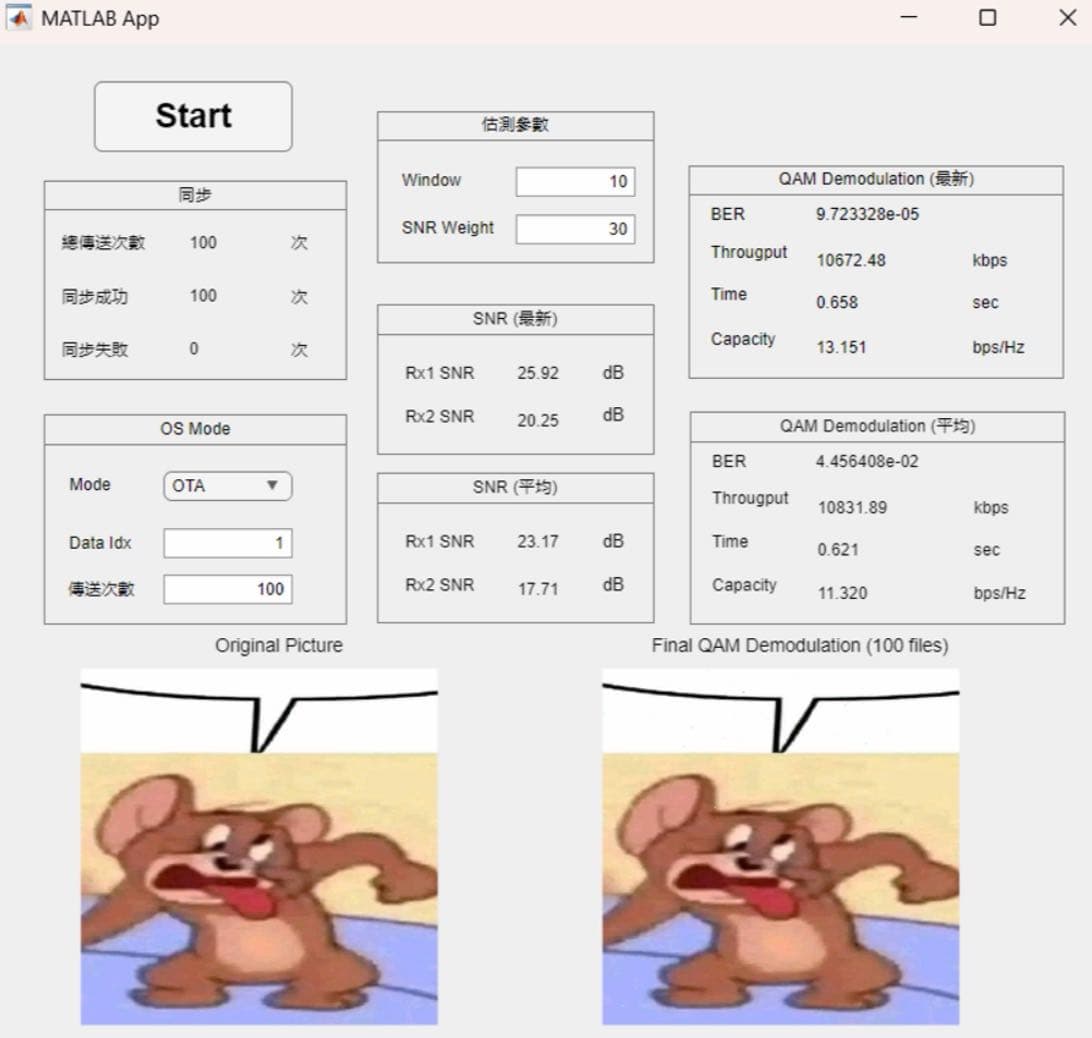Click the Start button
The height and width of the screenshot is (1038, 1092).
click(x=194, y=116)
